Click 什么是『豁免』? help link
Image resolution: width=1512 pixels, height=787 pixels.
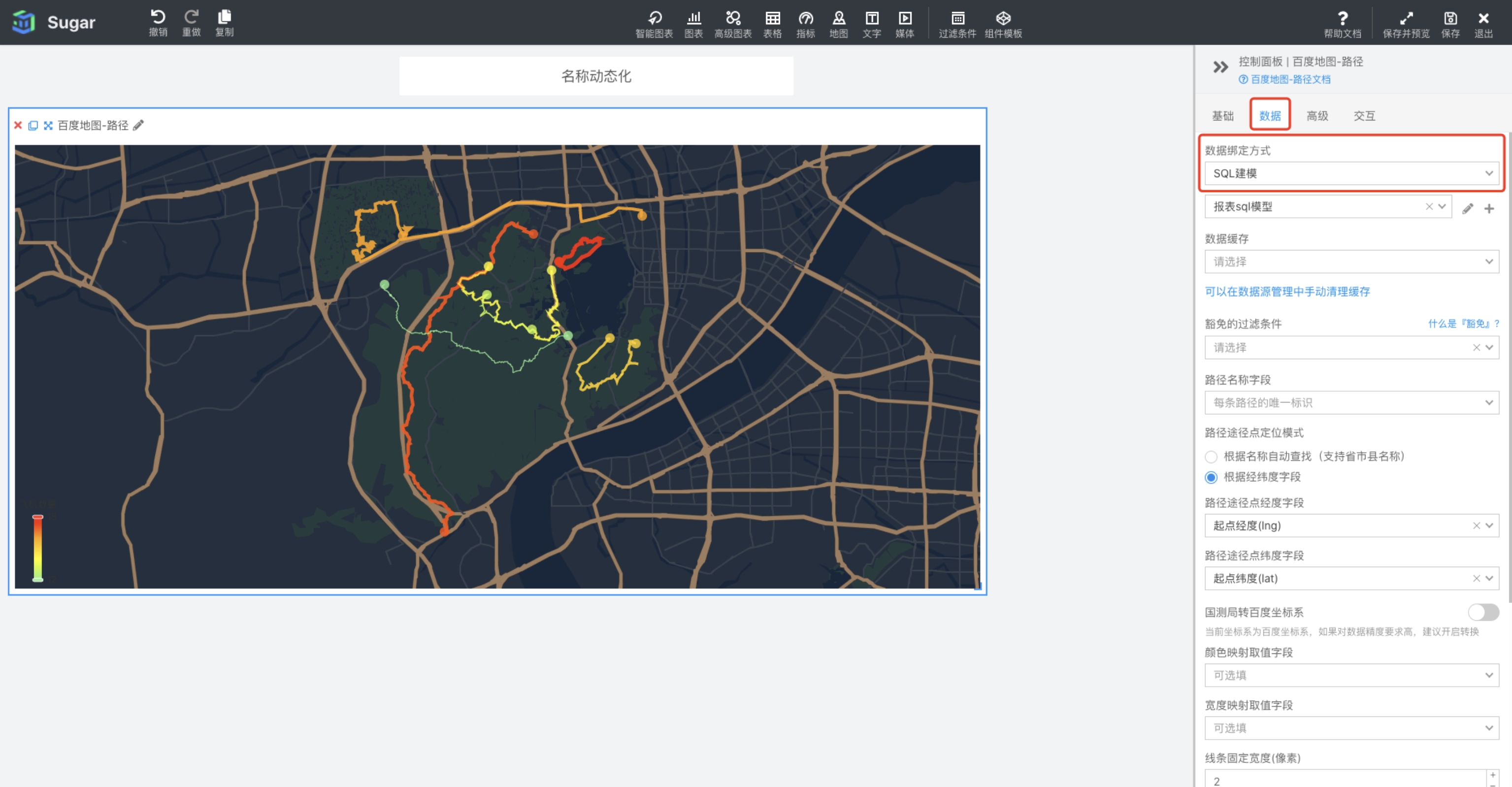[x=1463, y=324]
